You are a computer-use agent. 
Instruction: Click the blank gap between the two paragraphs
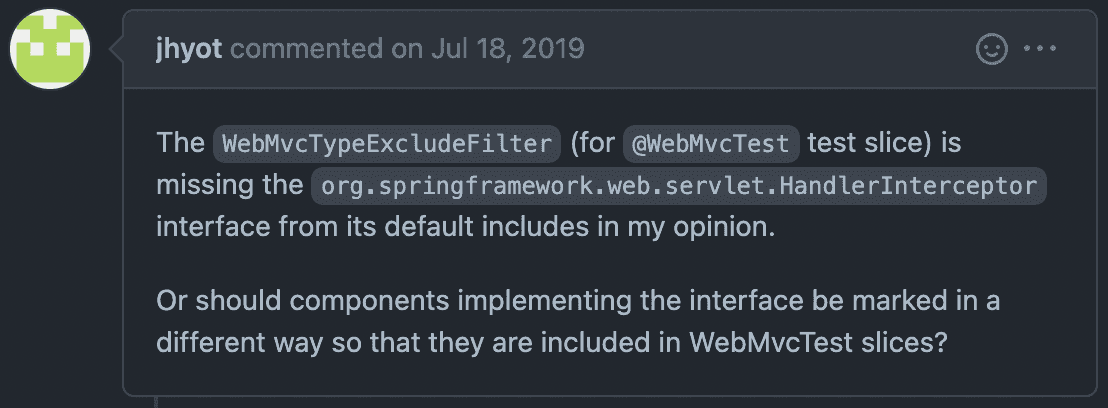[608, 264]
